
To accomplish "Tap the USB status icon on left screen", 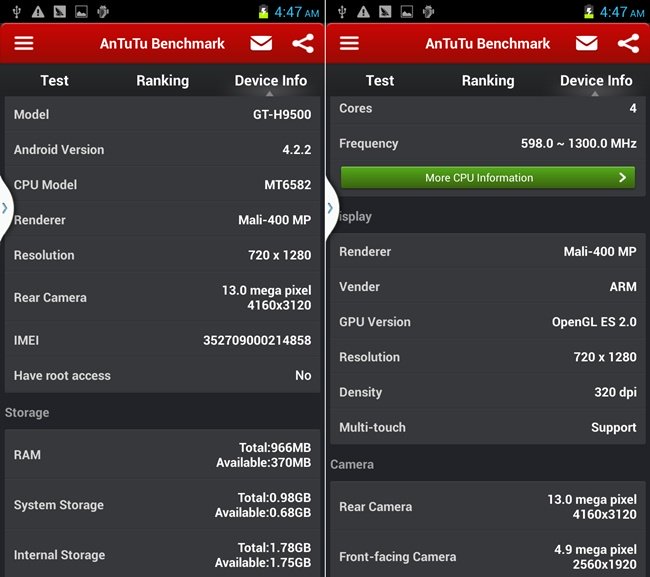I will coord(14,12).
